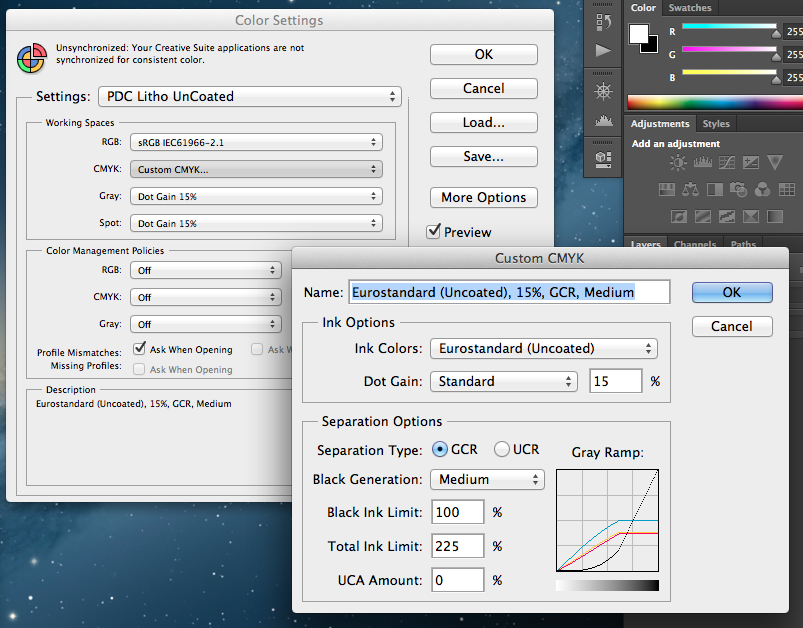The width and height of the screenshot is (803, 628).
Task: Add a Color Balance adjustment
Action: point(688,189)
